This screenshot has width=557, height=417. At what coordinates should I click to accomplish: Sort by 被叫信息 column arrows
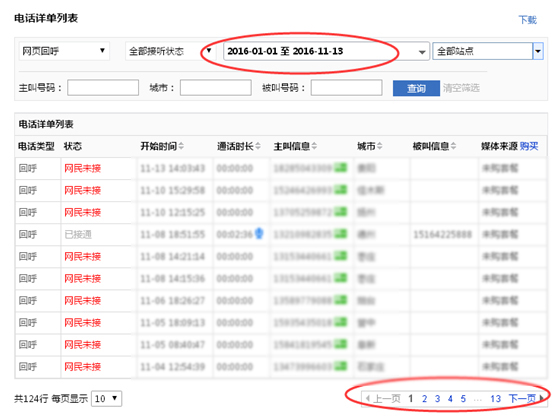pos(453,146)
